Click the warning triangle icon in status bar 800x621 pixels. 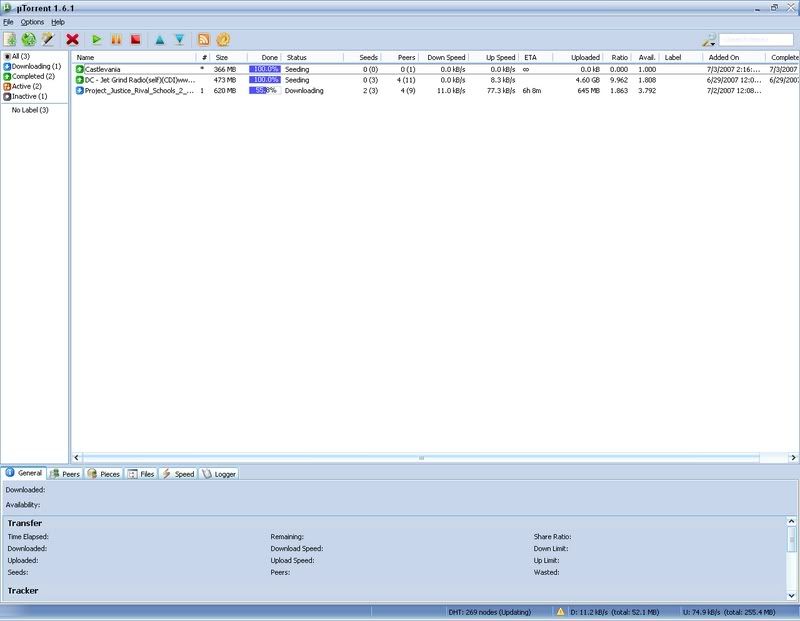point(560,611)
